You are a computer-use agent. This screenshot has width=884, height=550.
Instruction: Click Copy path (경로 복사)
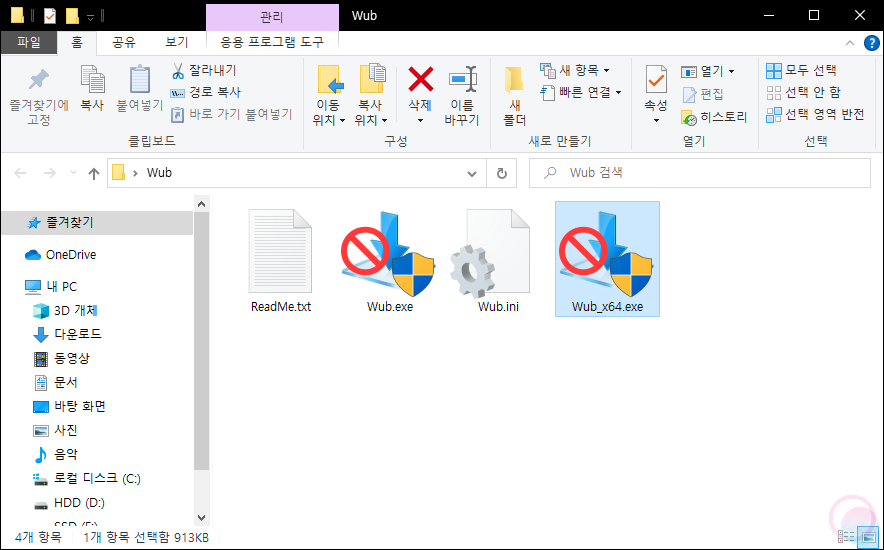tap(206, 92)
